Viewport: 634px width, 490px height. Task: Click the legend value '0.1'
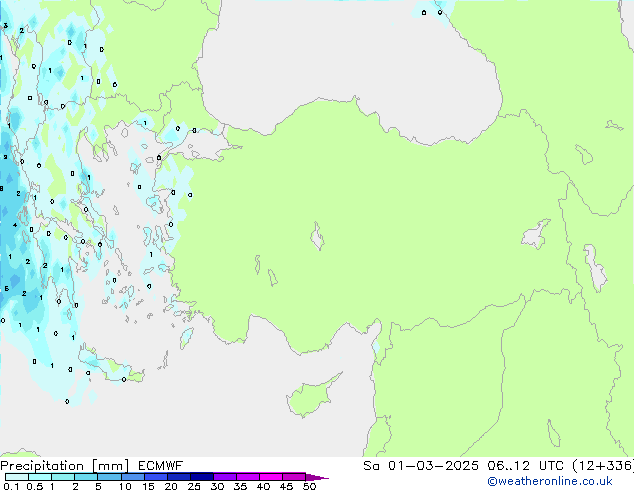point(11,486)
